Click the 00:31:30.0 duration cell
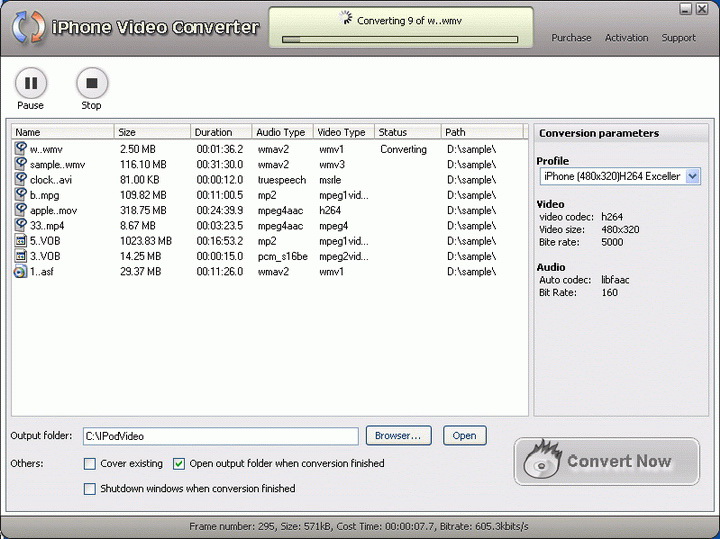 point(219,164)
